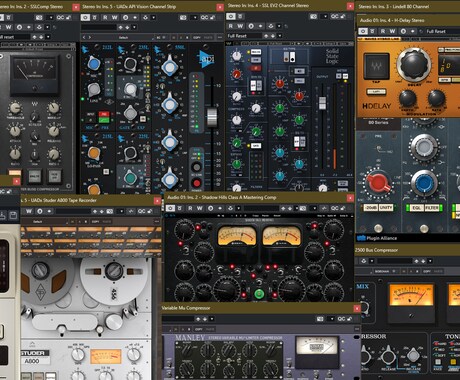Viewport: 460px width, 380px height.
Task: Click green center button on Shadow Hills compressor
Action: pos(259,294)
